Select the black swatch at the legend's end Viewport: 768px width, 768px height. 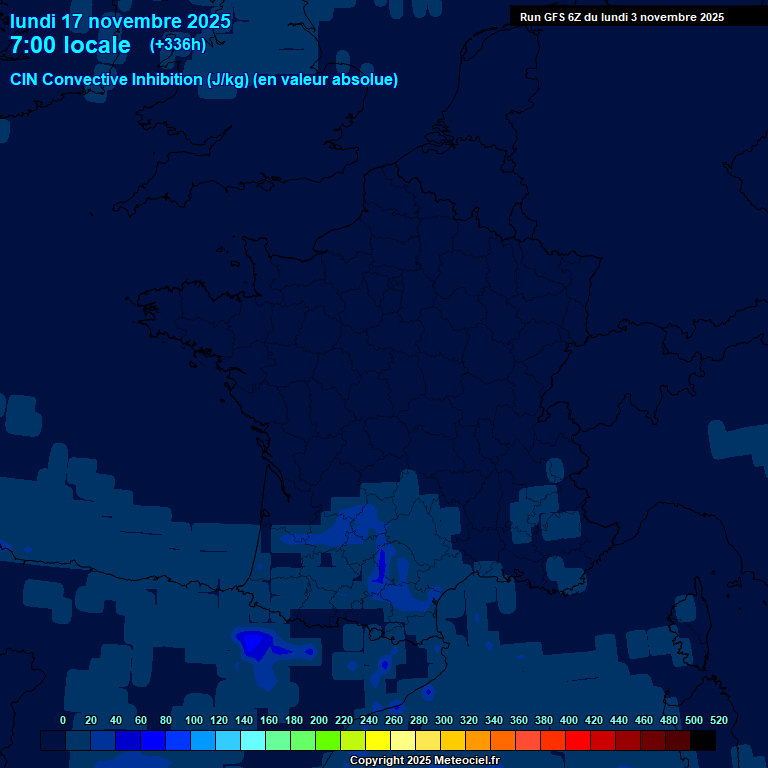703,741
